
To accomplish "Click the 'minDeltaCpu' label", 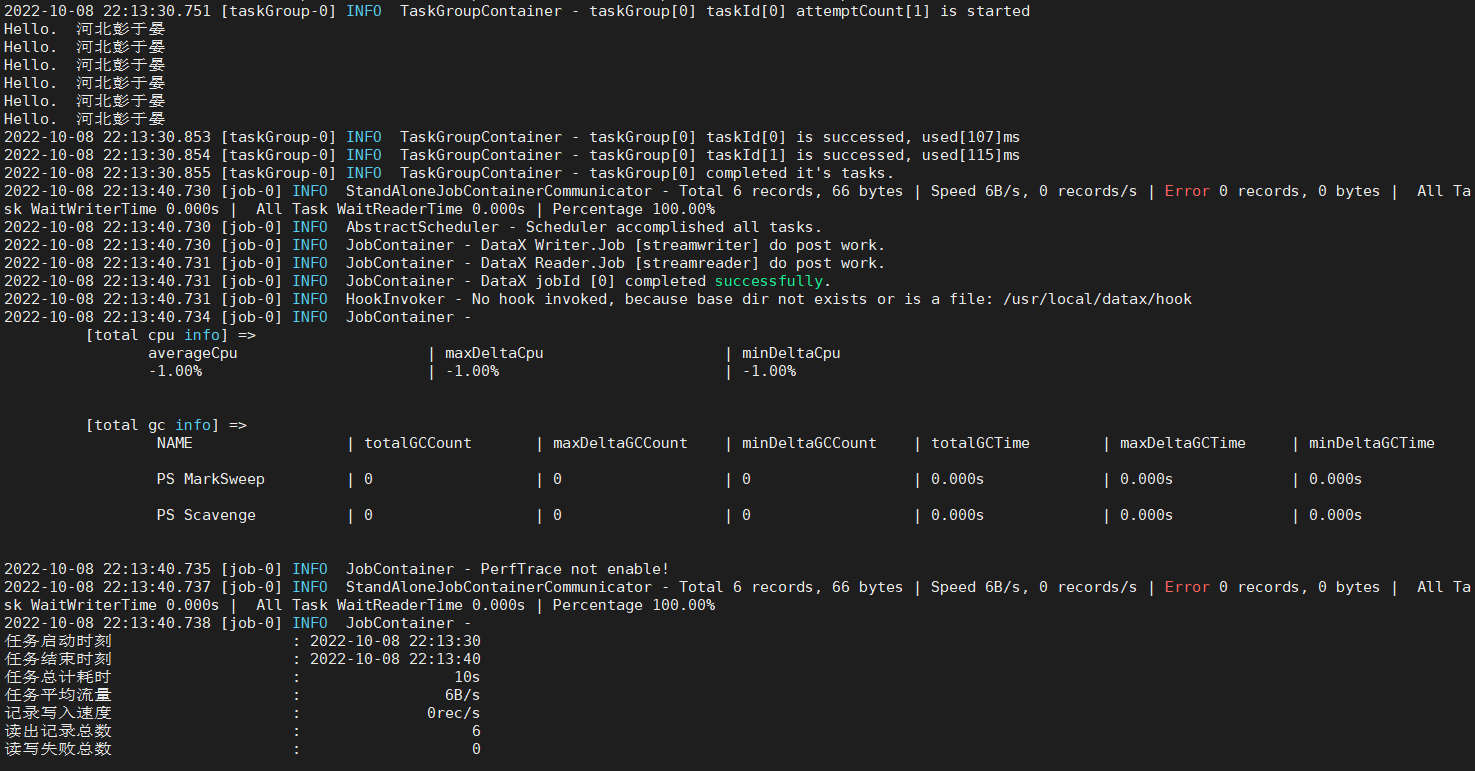I will tap(791, 353).
